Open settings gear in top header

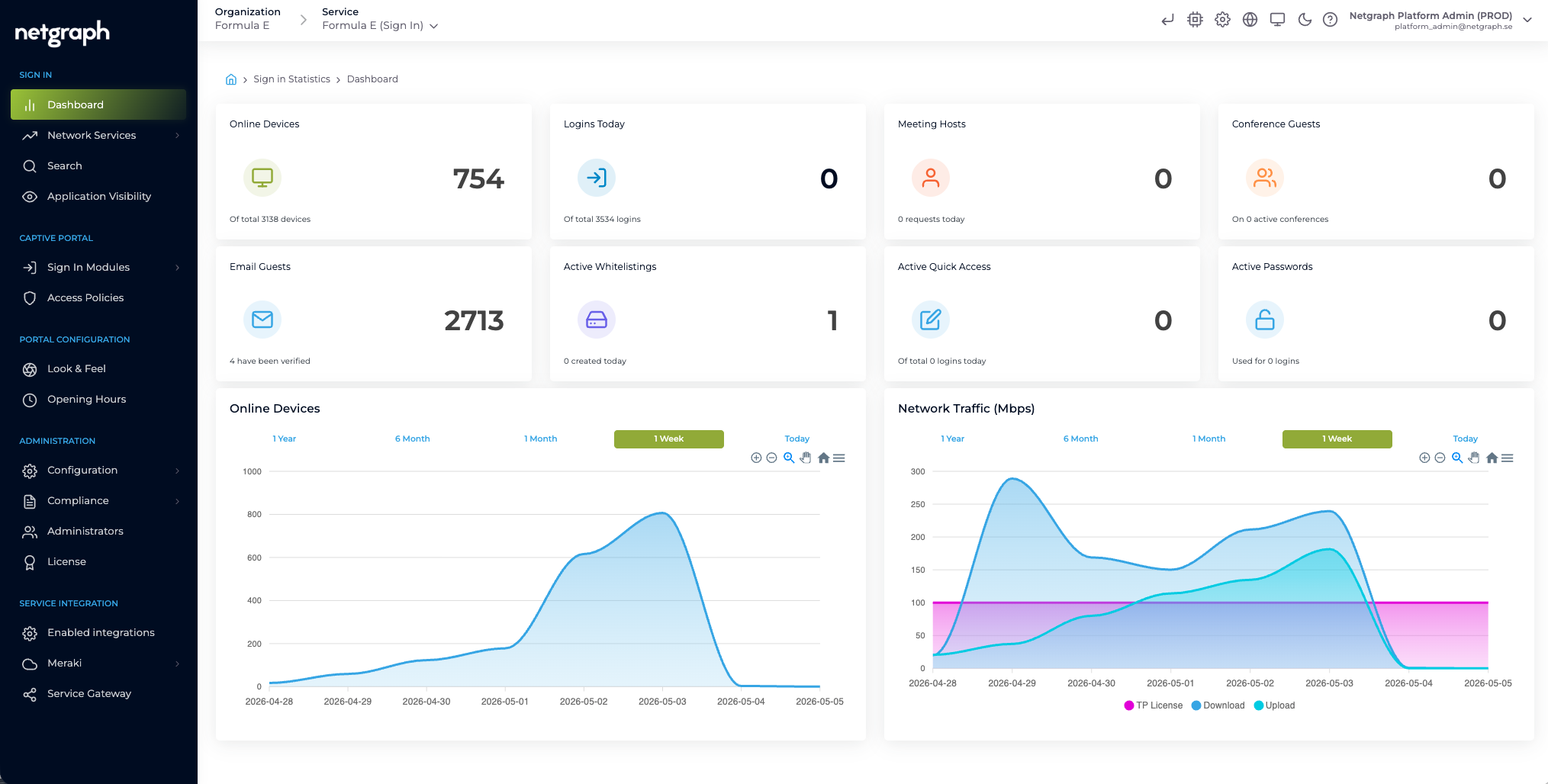coord(1222,20)
